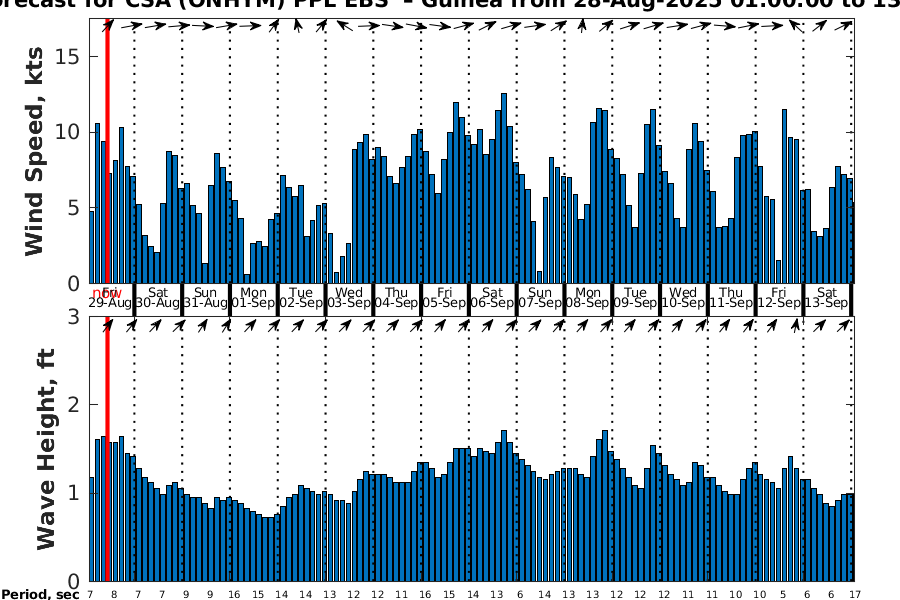Click the '2' tick on Wave Height axis
The image size is (900, 600).
click(74, 405)
